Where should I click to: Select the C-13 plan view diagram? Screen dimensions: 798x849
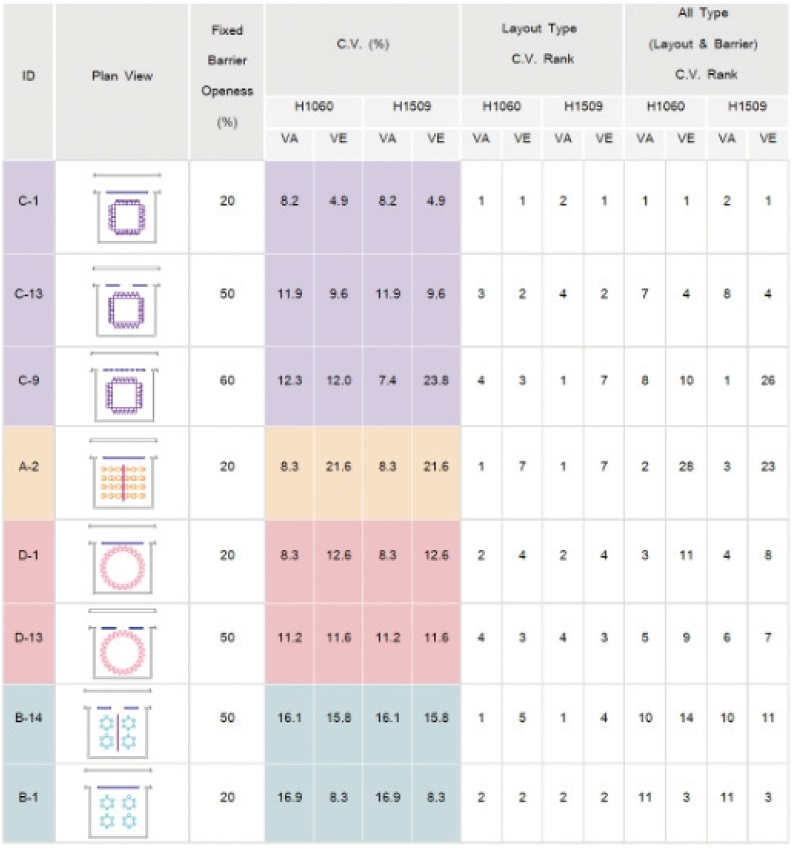click(x=127, y=301)
